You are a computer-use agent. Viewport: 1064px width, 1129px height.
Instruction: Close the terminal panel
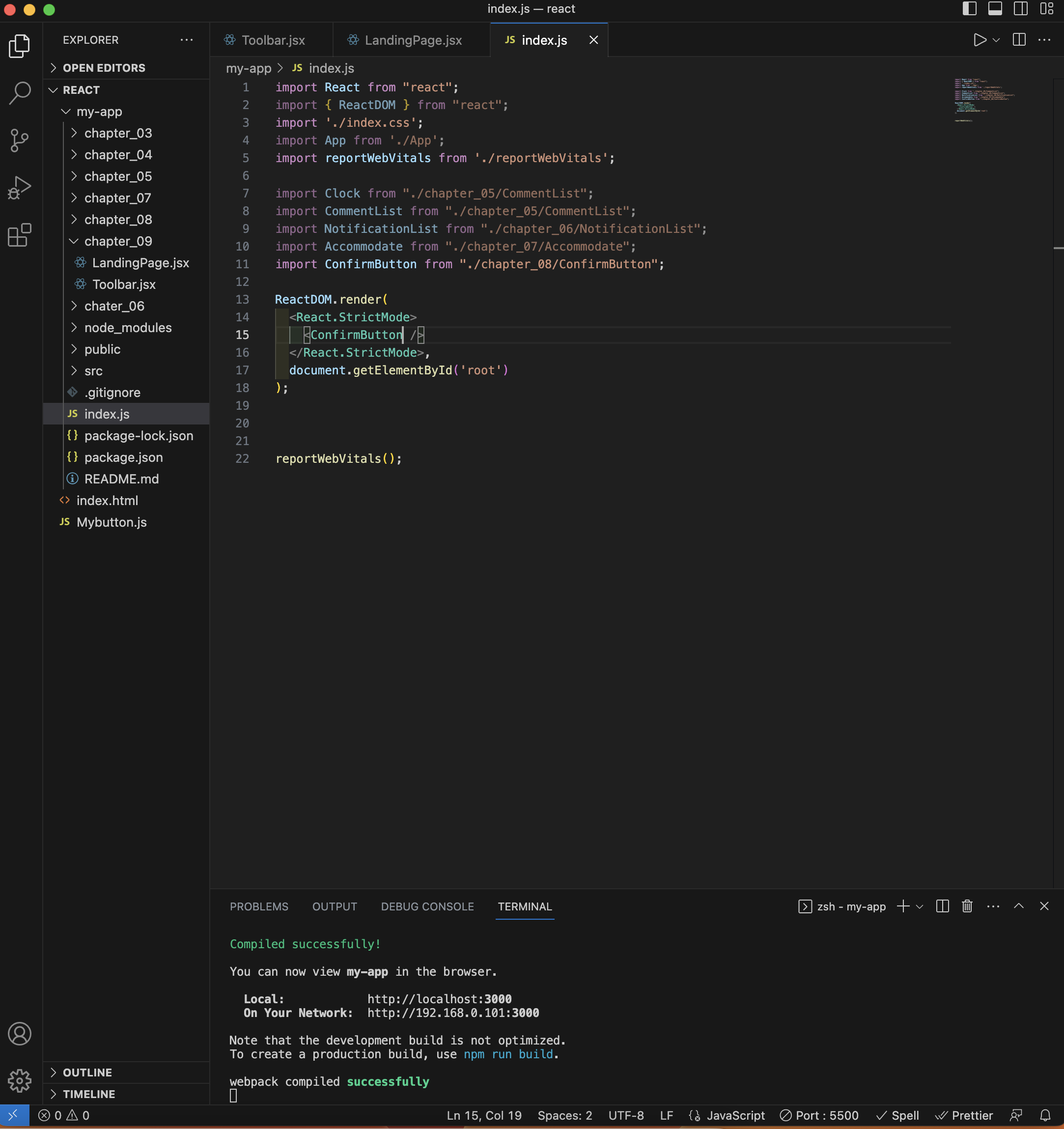pos(1044,906)
